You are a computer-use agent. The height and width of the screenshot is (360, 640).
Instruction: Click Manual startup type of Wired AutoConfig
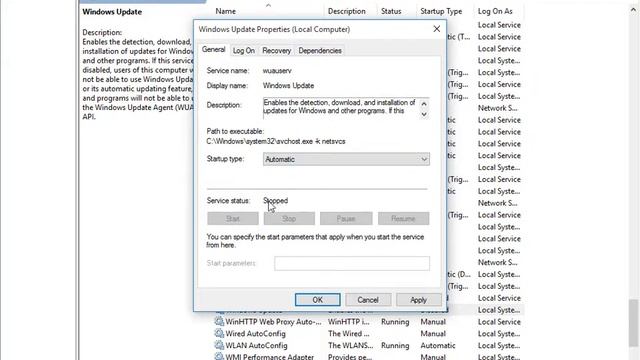pos(433,333)
